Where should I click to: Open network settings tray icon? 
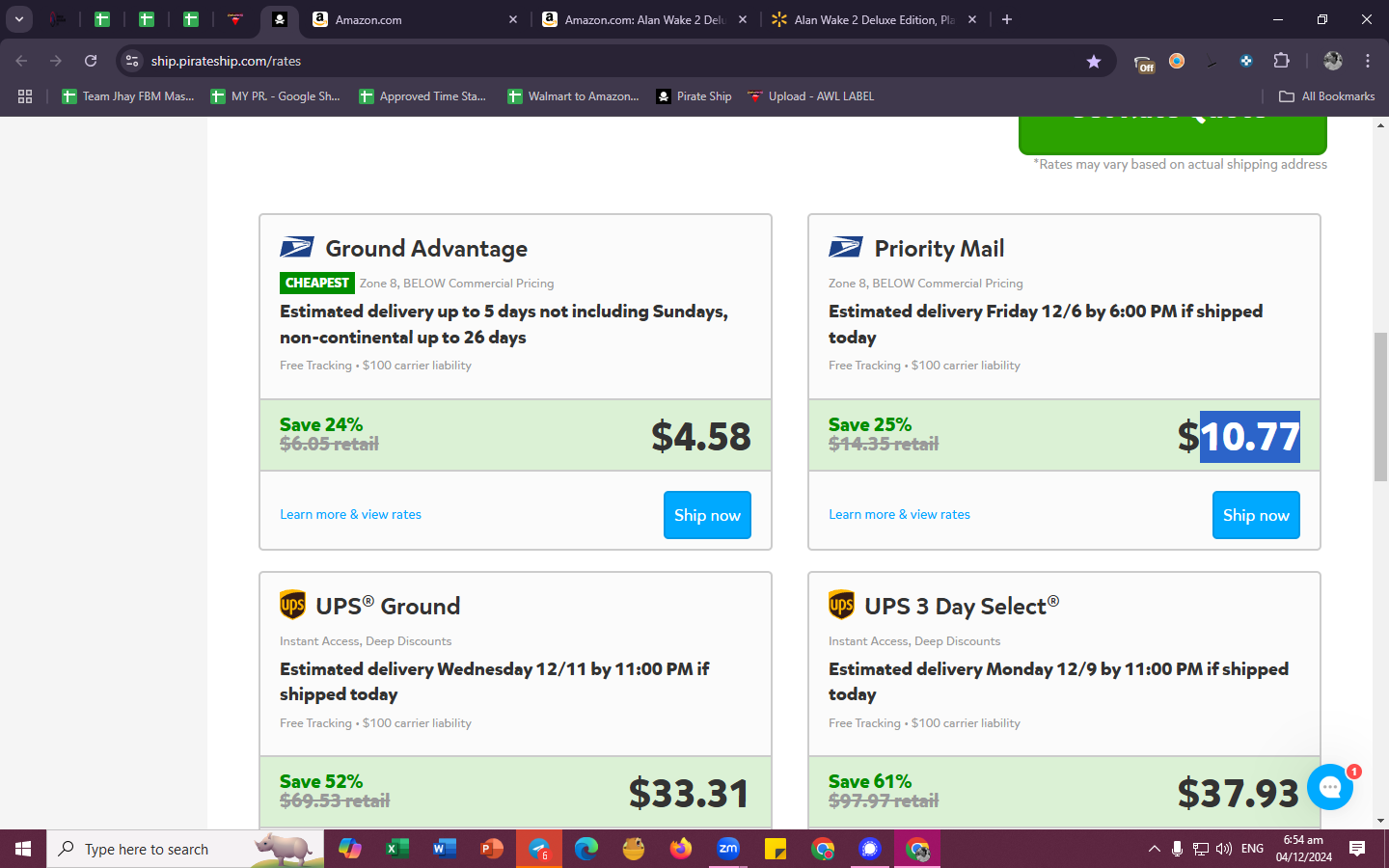click(1201, 849)
